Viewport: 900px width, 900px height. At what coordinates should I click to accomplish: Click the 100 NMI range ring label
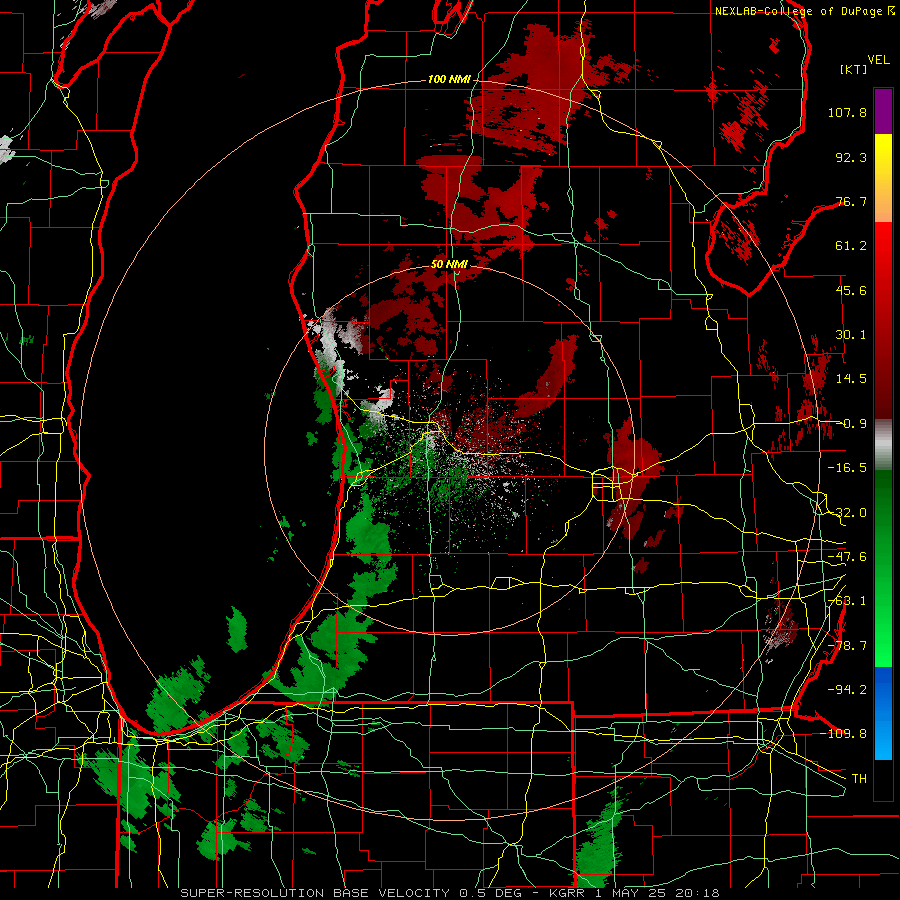coord(449,79)
